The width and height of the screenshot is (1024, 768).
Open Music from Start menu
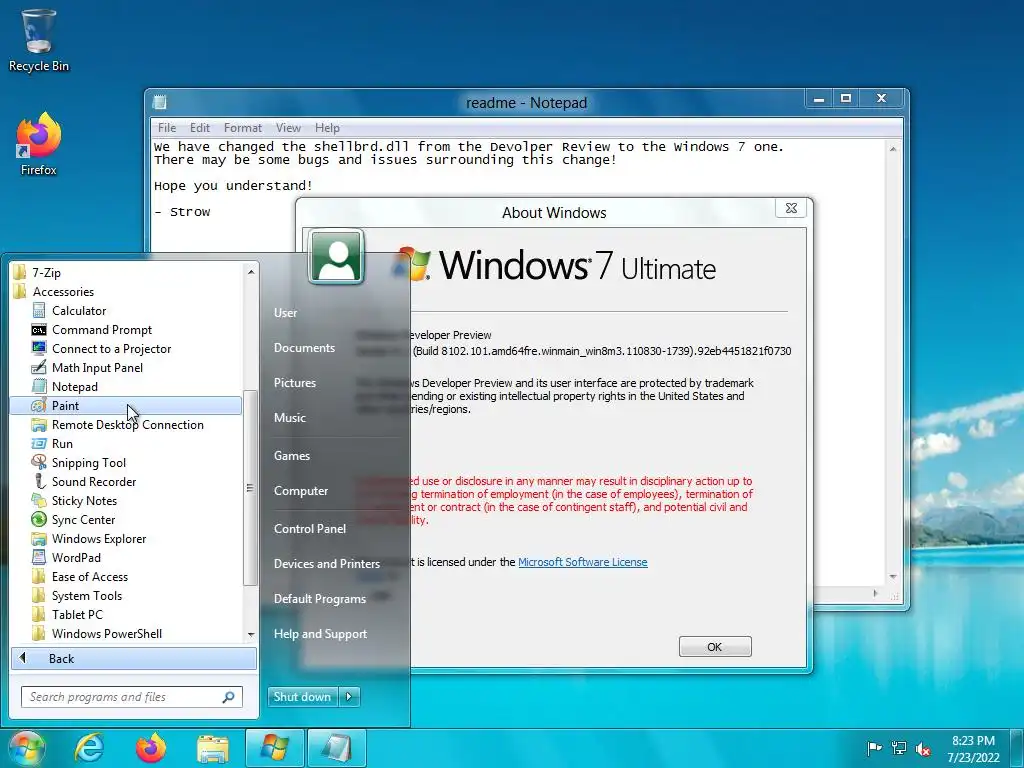click(290, 418)
